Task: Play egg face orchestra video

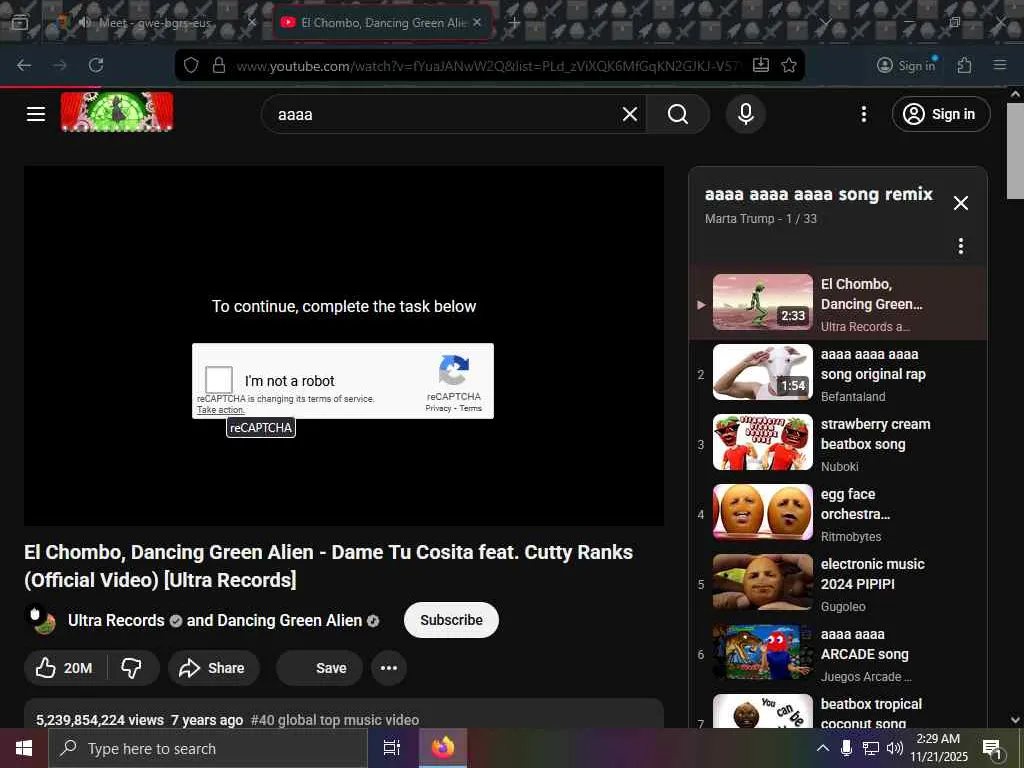Action: coord(839,513)
